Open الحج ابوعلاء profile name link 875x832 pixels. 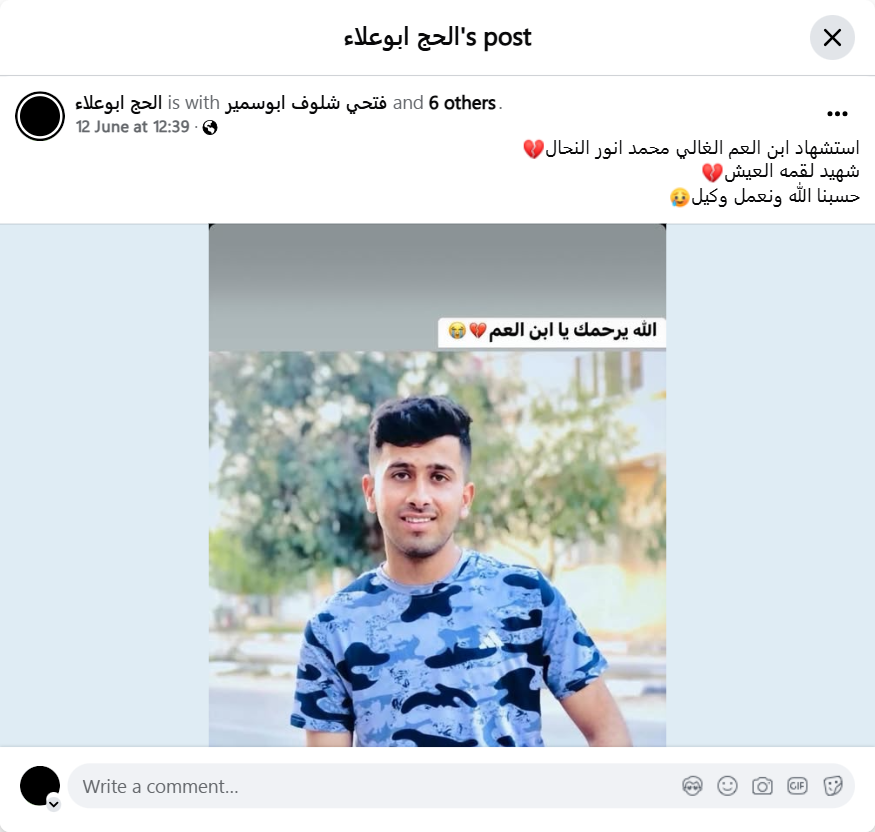(118, 103)
